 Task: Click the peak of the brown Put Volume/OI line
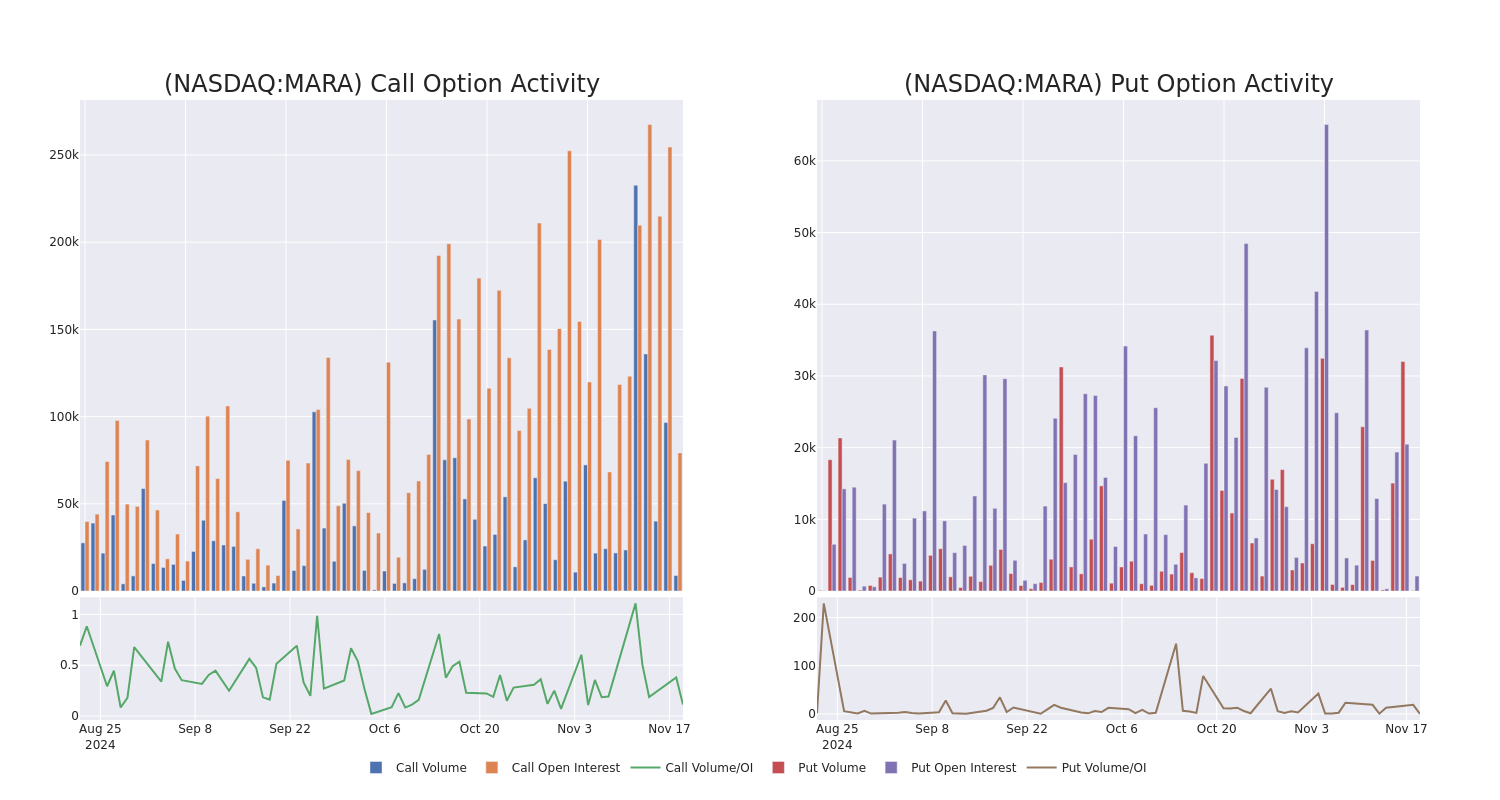(823, 604)
